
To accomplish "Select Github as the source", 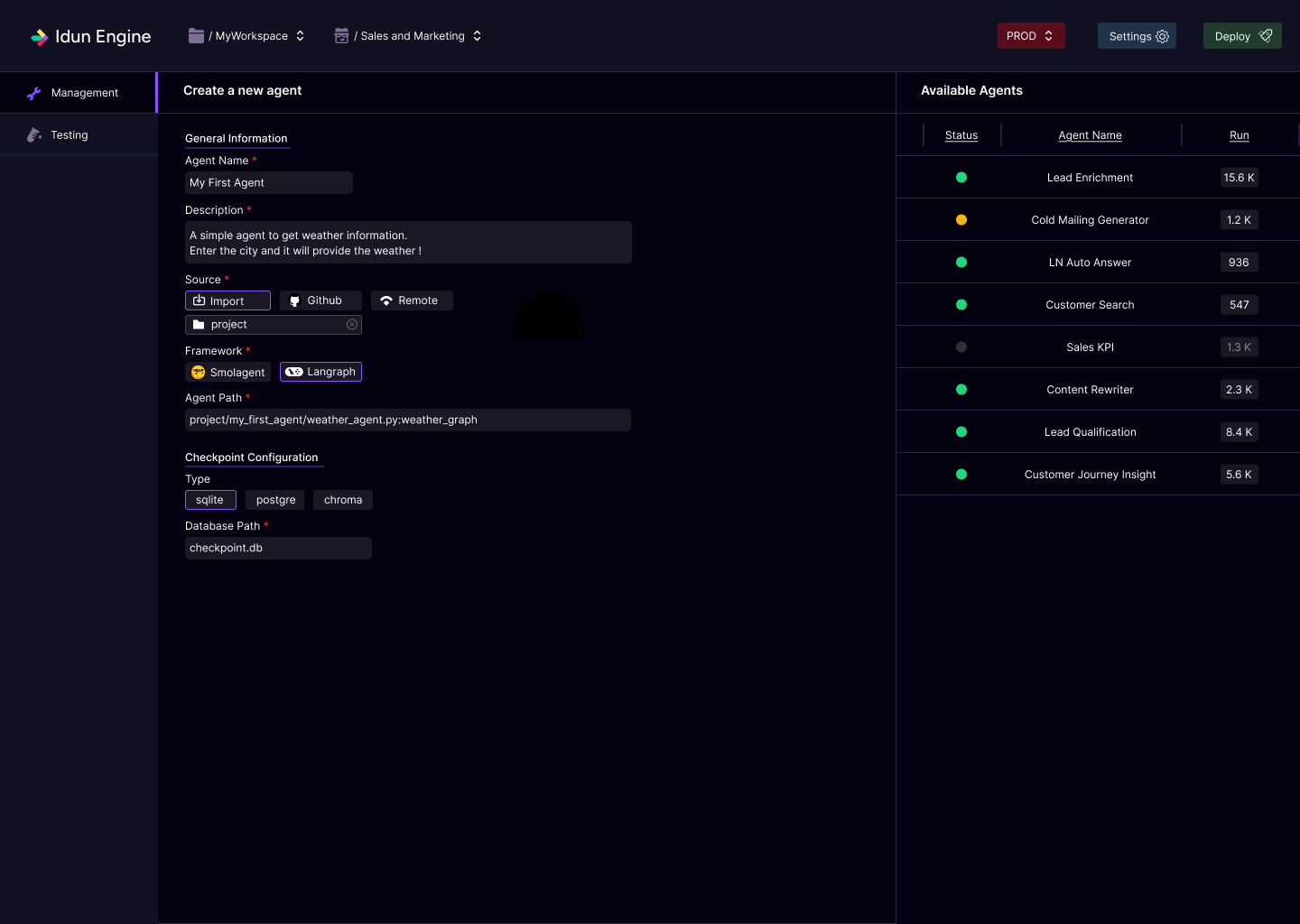I will click(320, 300).
